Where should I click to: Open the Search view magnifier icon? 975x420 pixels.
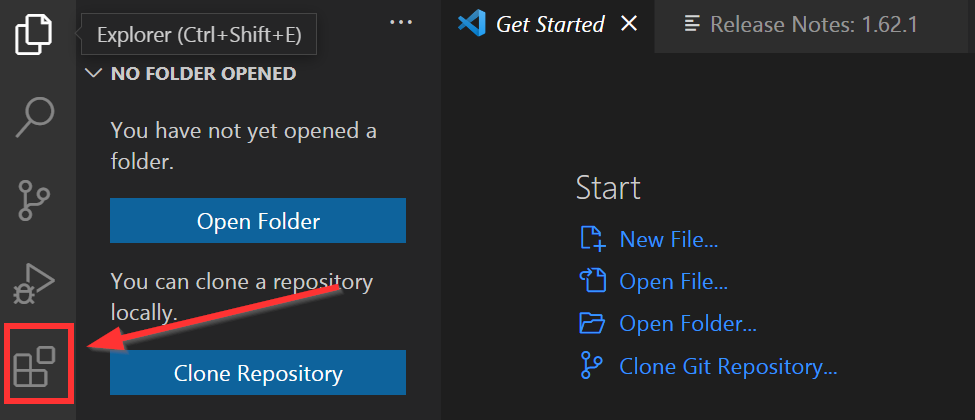[35, 116]
